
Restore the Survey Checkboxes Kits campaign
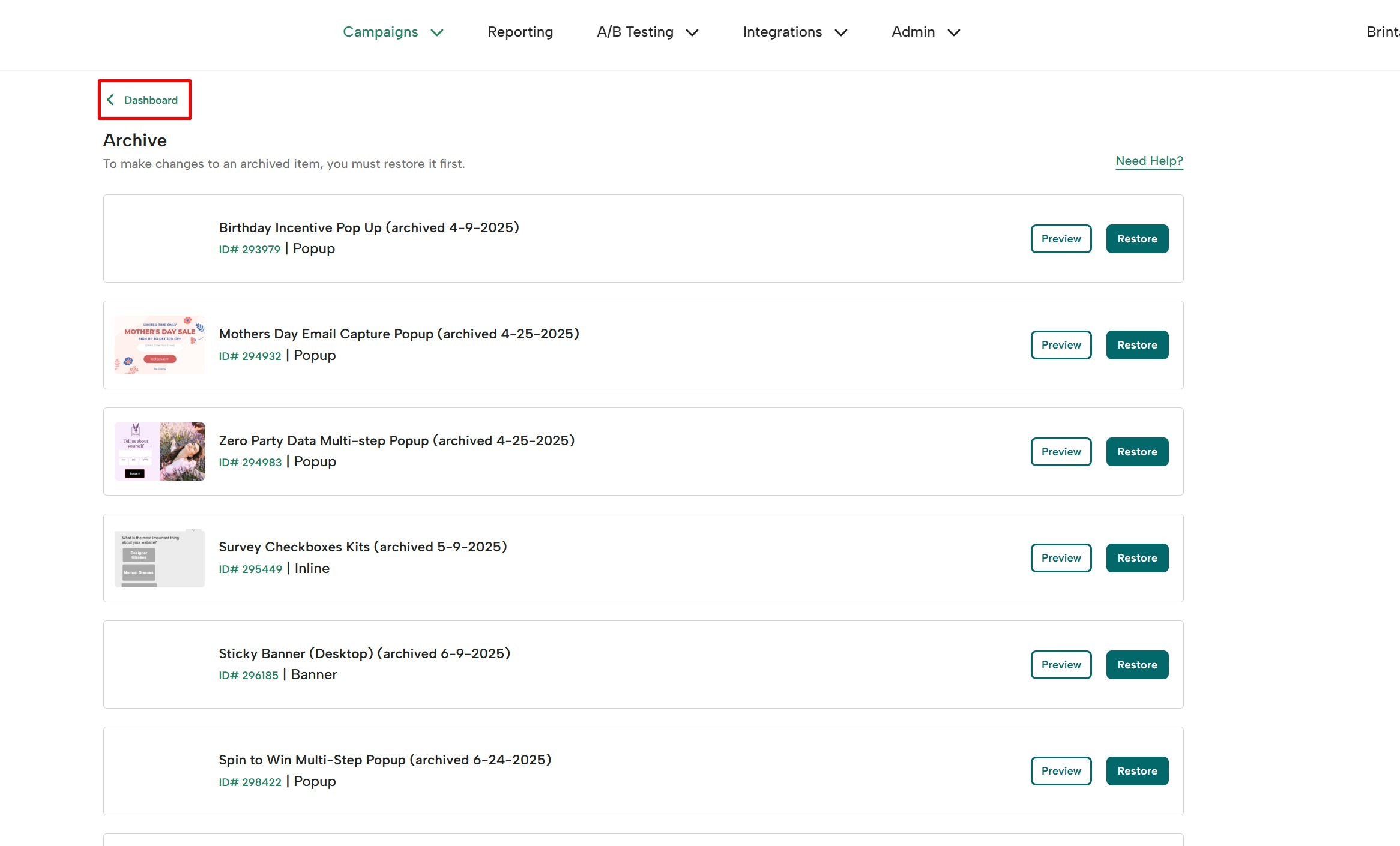(1137, 558)
